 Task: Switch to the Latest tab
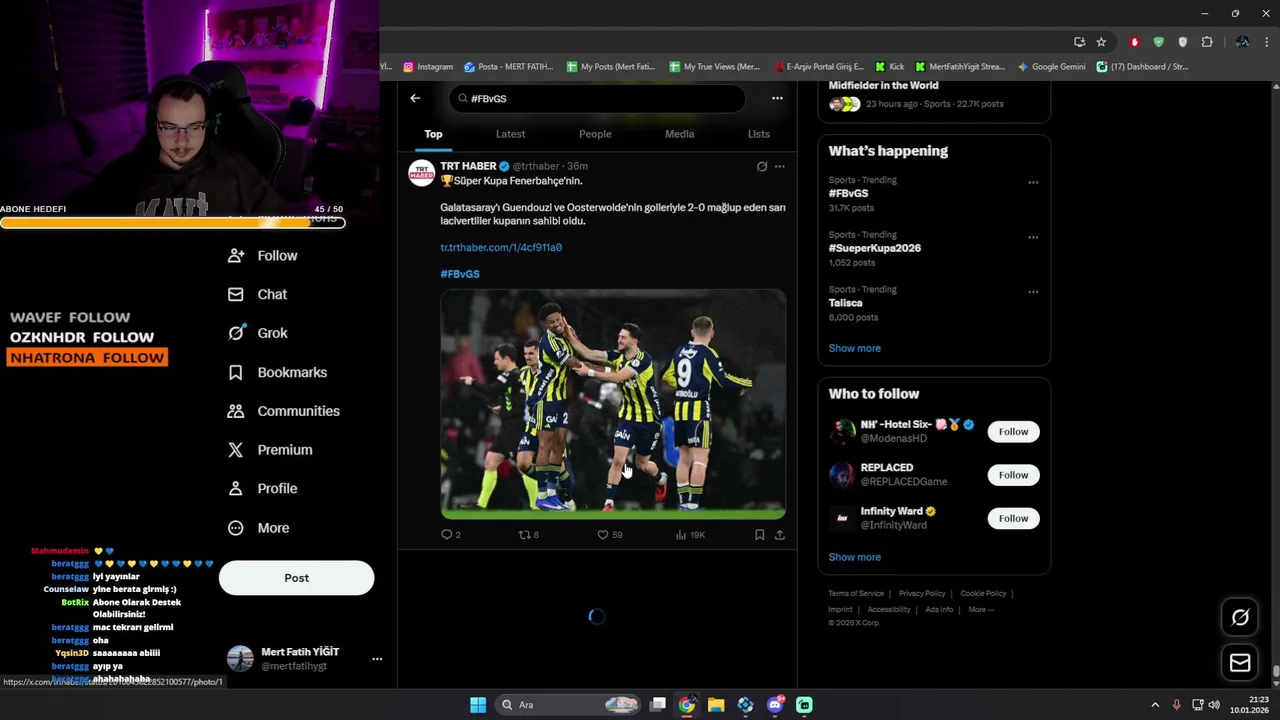[x=510, y=134]
